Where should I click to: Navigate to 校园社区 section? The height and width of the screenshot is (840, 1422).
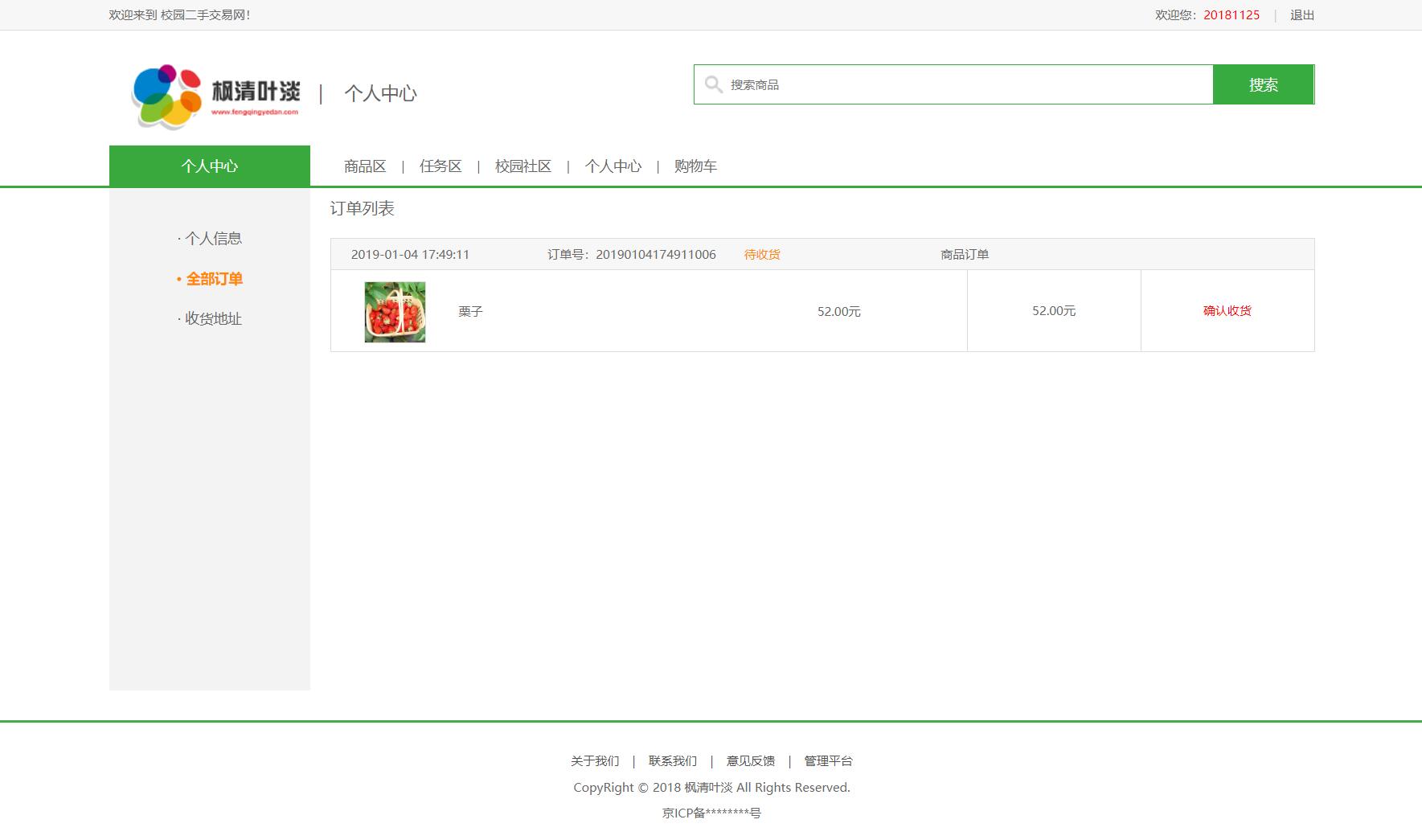click(522, 166)
